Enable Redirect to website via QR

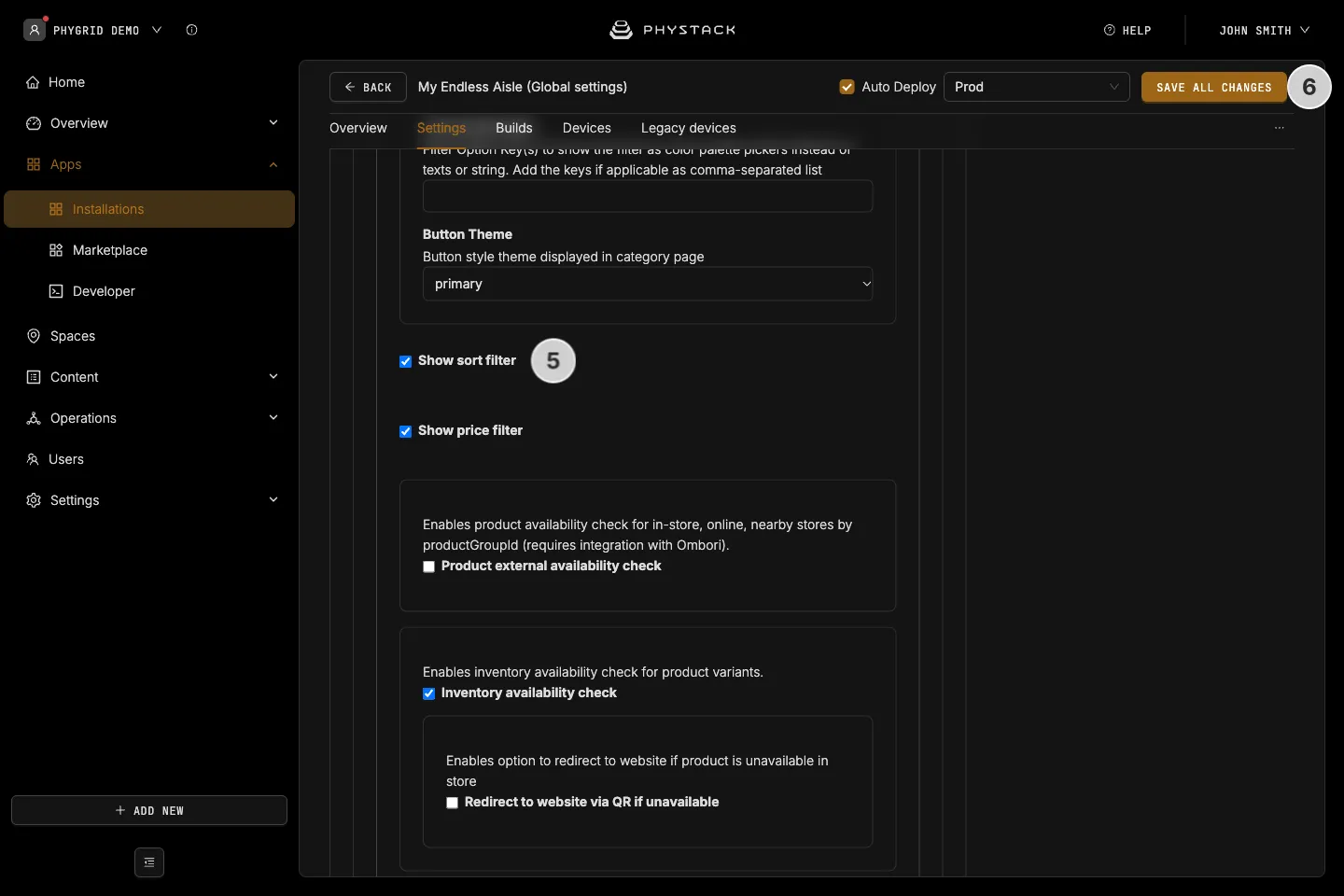[x=452, y=803]
